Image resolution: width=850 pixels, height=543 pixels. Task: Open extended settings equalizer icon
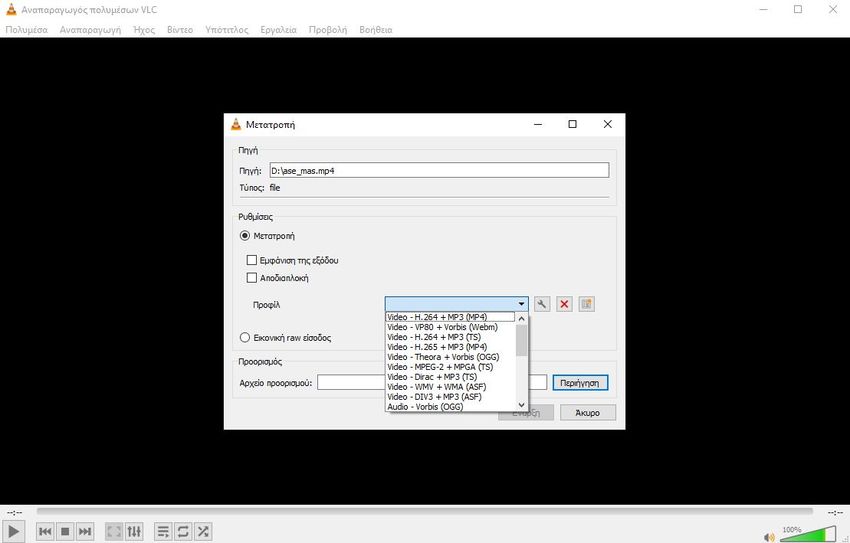pos(134,532)
